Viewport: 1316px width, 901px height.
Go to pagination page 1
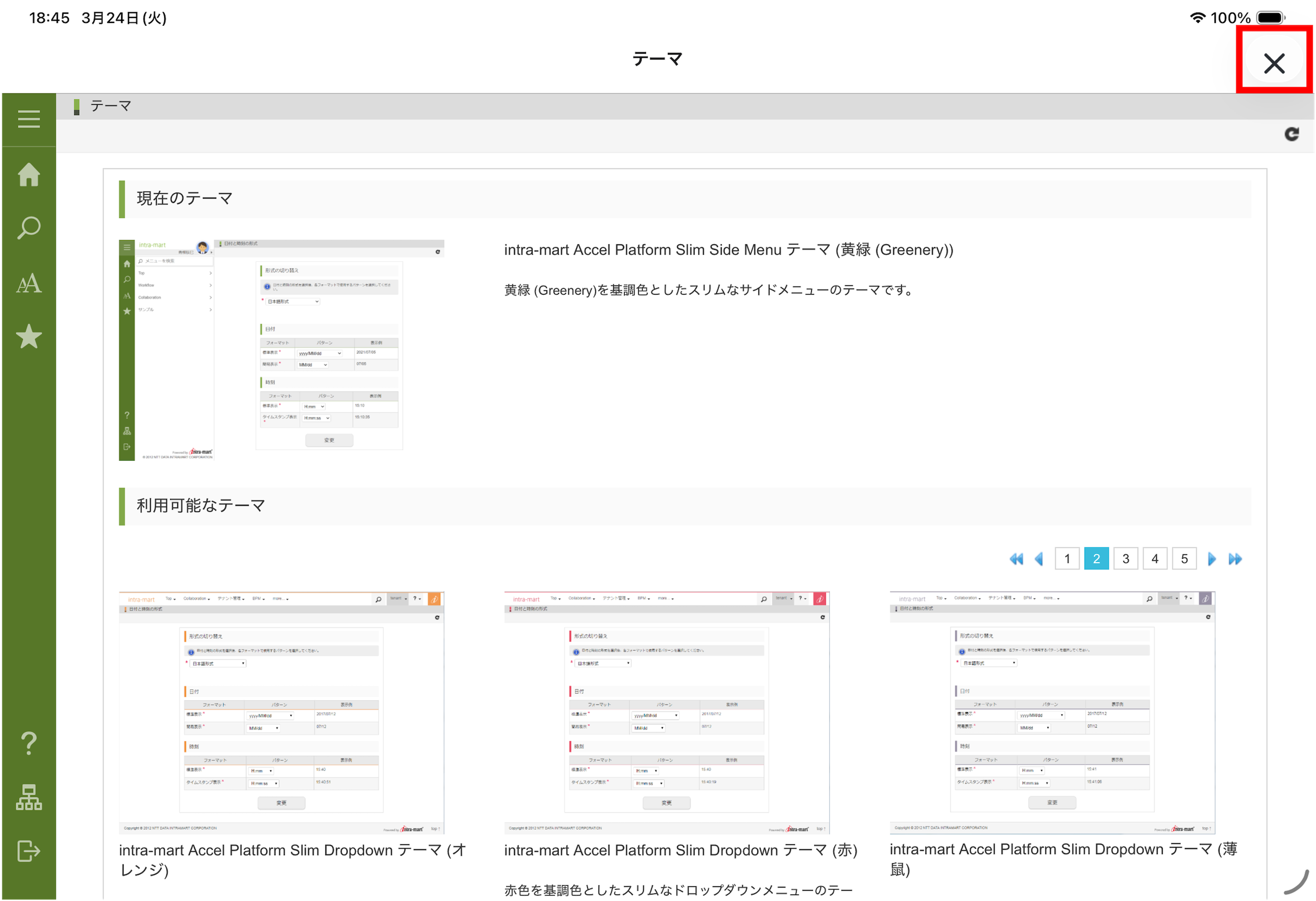(x=1067, y=559)
